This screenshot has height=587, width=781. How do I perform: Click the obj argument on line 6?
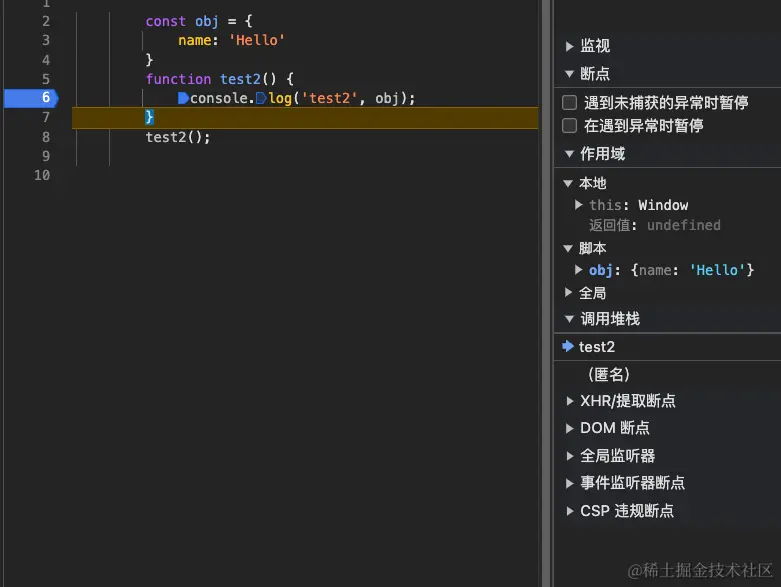387,98
